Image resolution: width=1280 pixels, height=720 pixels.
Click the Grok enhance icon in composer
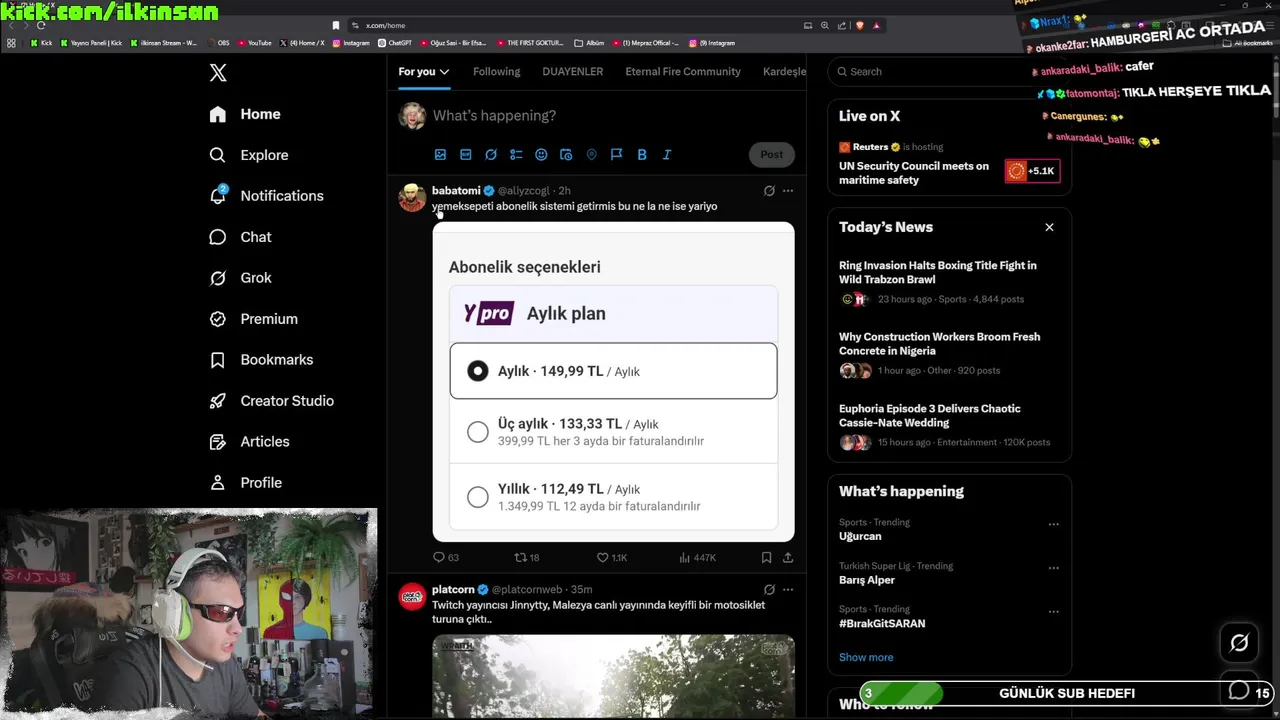pos(491,154)
